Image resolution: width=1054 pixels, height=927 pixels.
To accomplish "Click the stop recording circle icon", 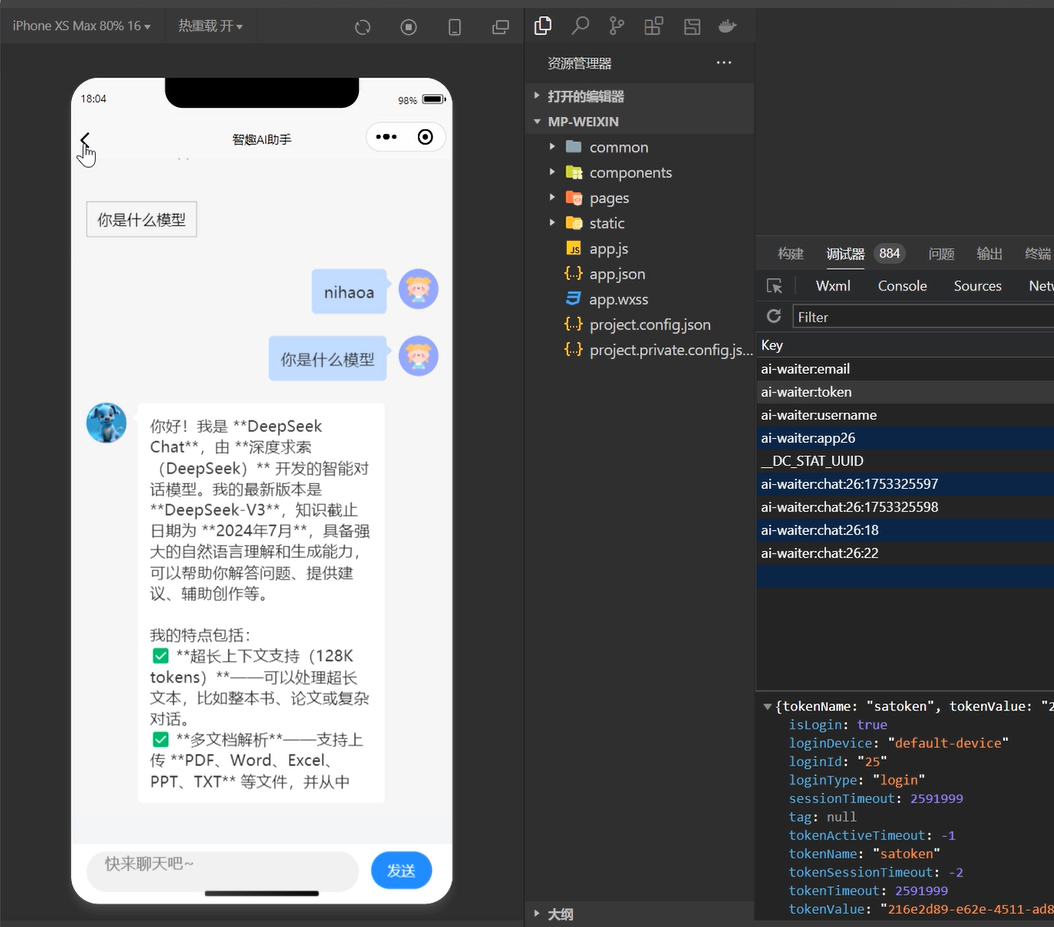I will coord(408,27).
